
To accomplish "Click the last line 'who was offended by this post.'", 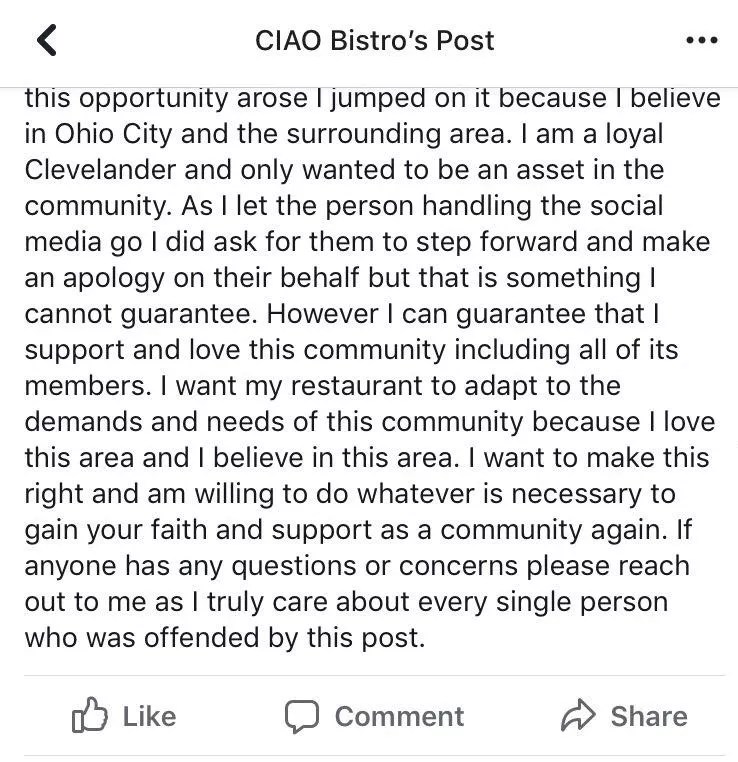I will 224,638.
